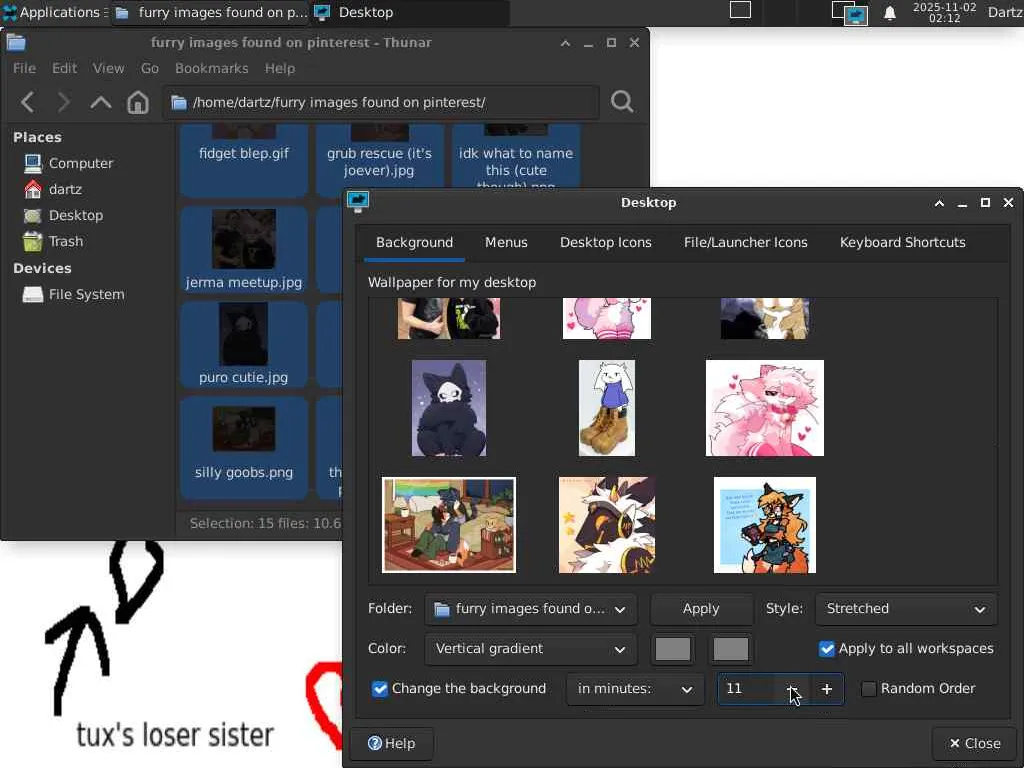Click the Dartz user label in panel
Screen dimensions: 1024x768
point(1004,12)
